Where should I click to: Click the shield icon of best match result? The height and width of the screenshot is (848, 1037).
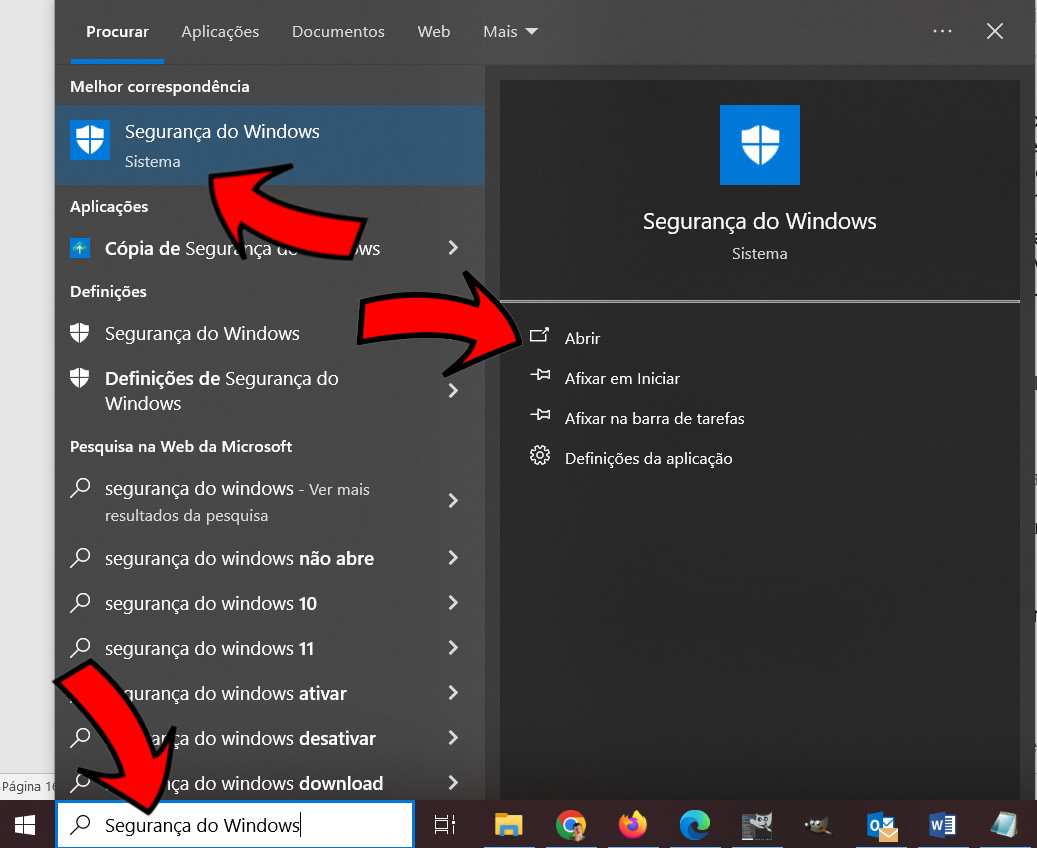coord(90,140)
